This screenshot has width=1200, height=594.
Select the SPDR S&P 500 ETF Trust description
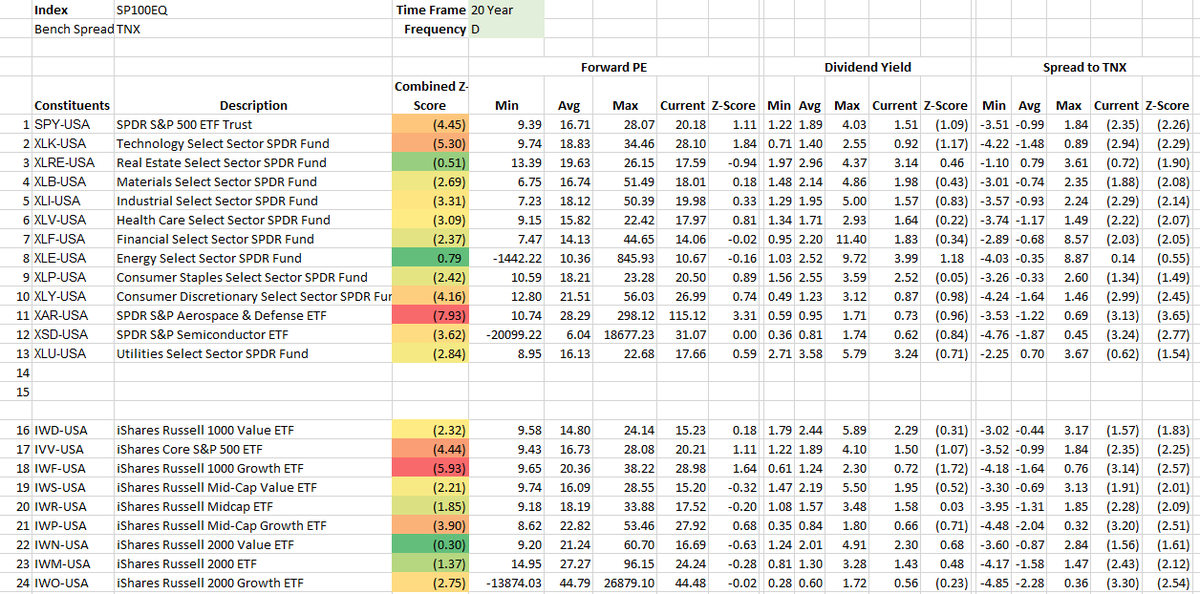(184, 124)
